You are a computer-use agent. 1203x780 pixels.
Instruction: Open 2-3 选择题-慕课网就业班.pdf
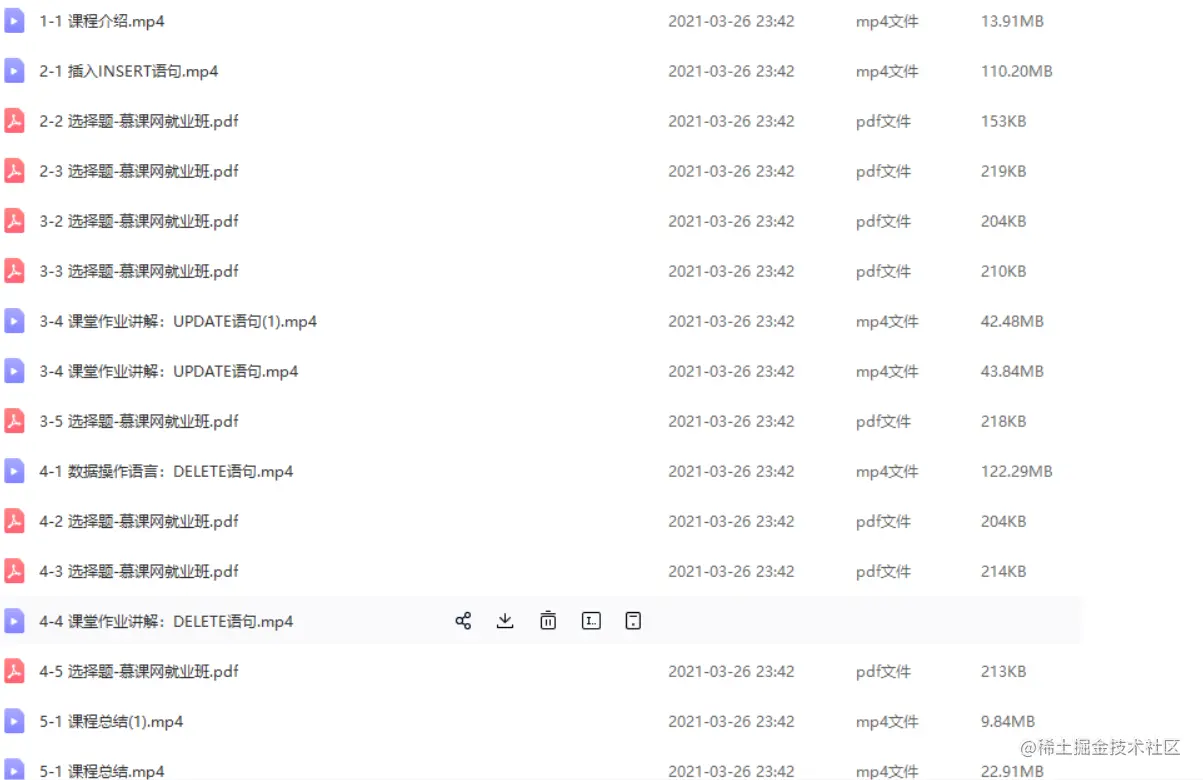pos(139,171)
